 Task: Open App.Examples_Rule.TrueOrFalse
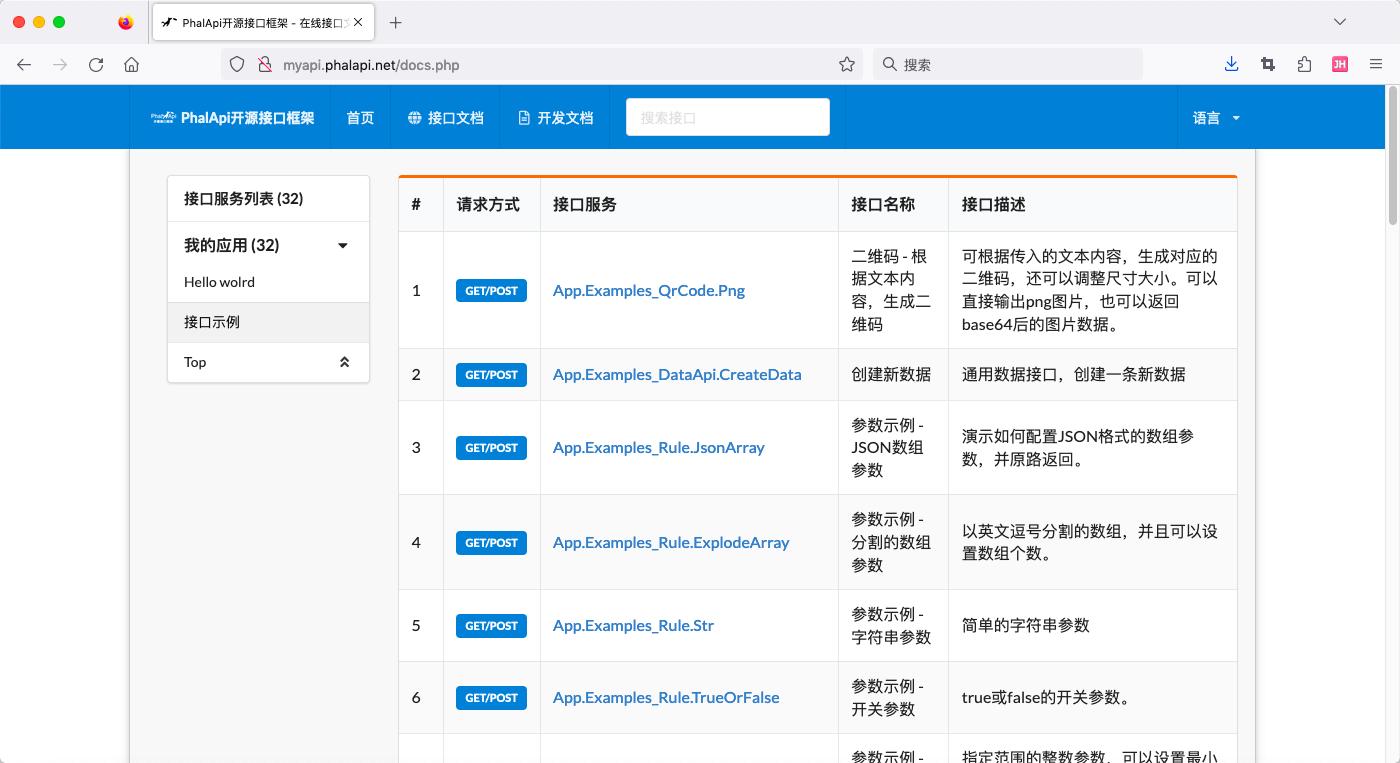click(666, 697)
